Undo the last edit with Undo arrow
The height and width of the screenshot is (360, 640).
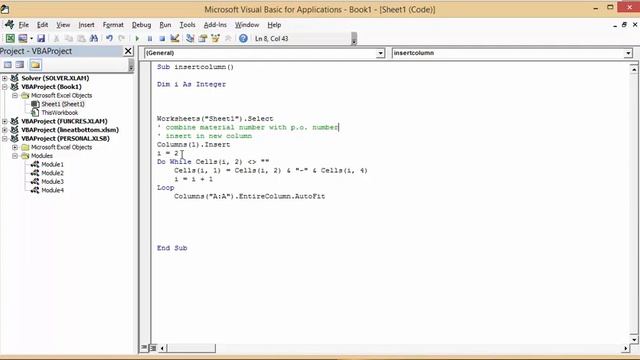pos(109,38)
